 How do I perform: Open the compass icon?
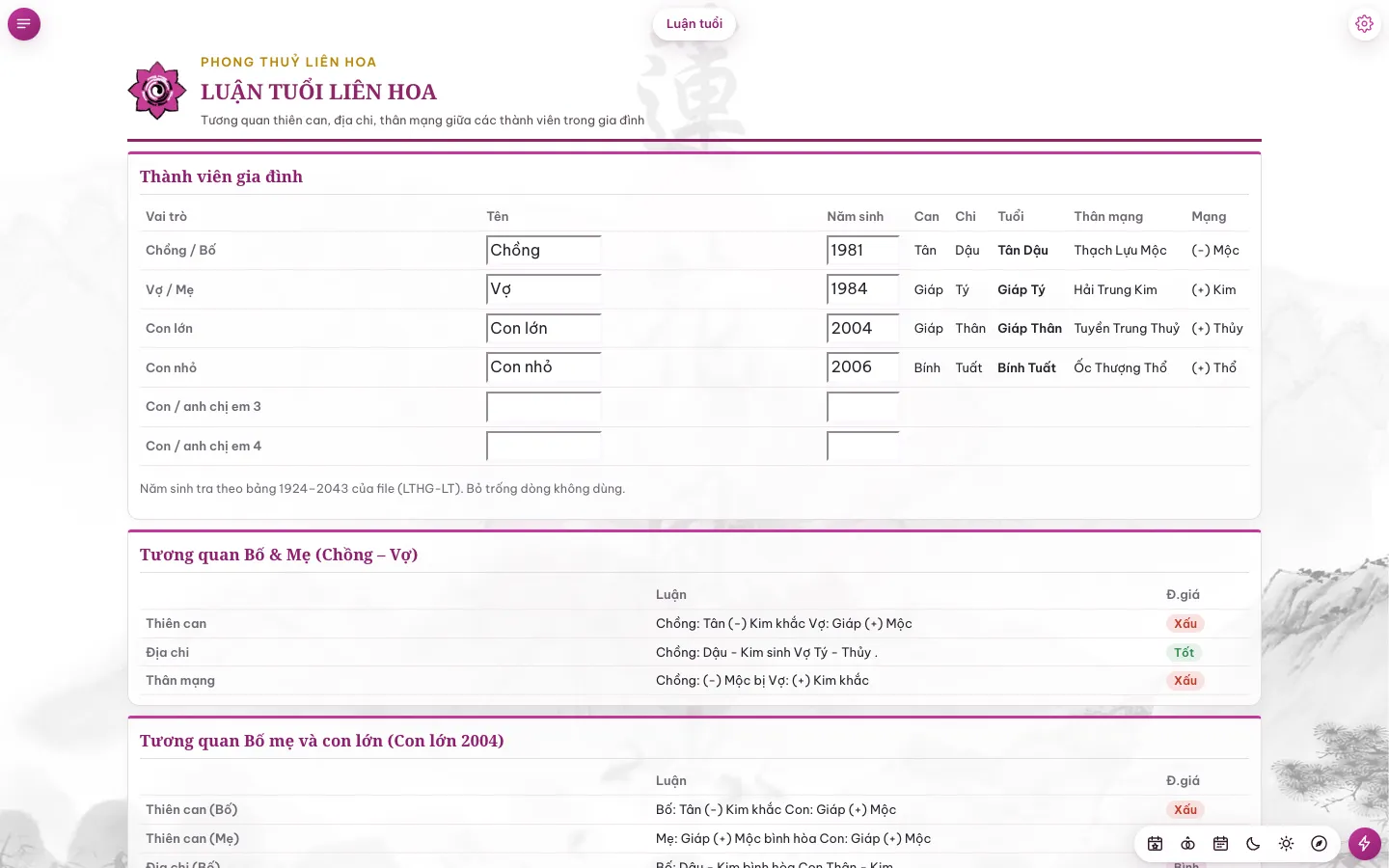point(1319,844)
